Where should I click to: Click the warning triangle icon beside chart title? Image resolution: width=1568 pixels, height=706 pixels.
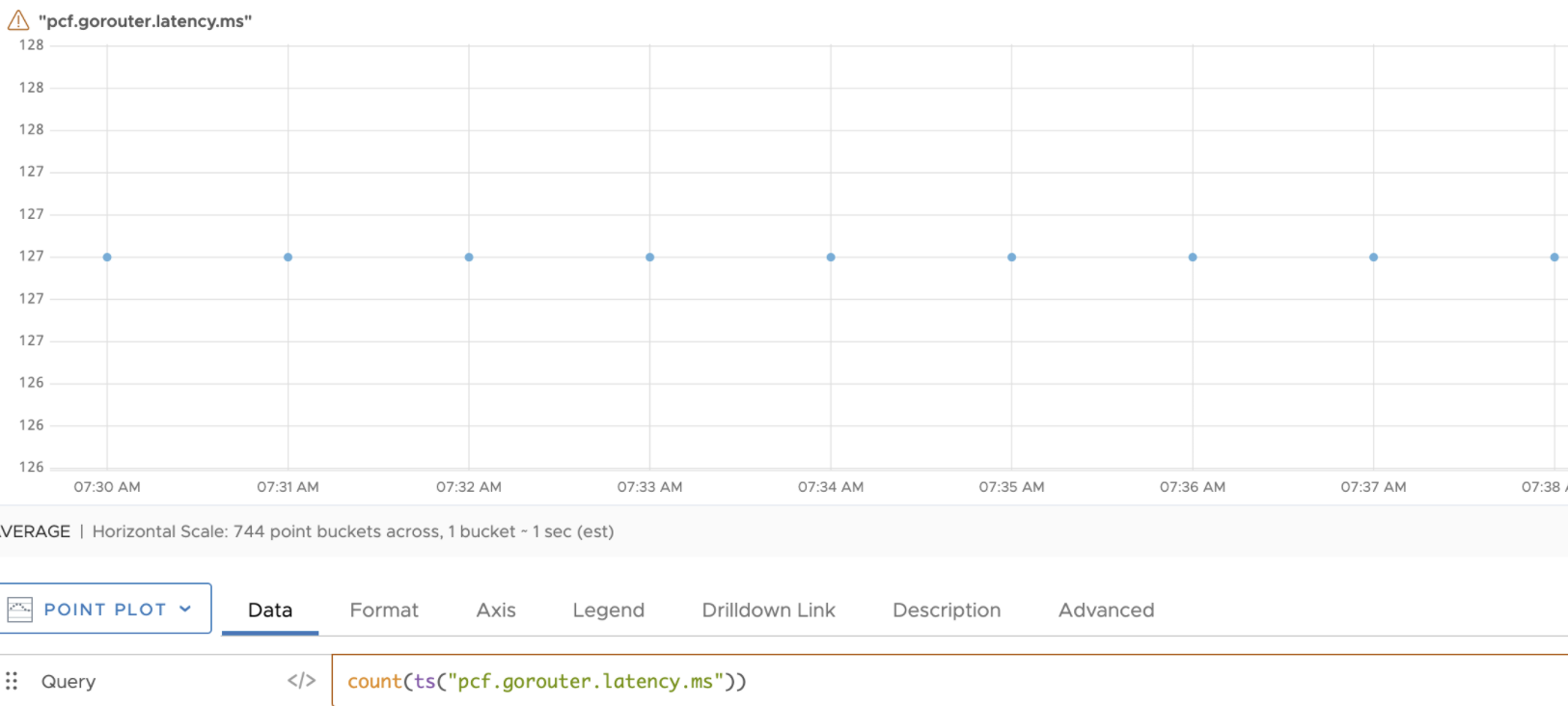[18, 20]
